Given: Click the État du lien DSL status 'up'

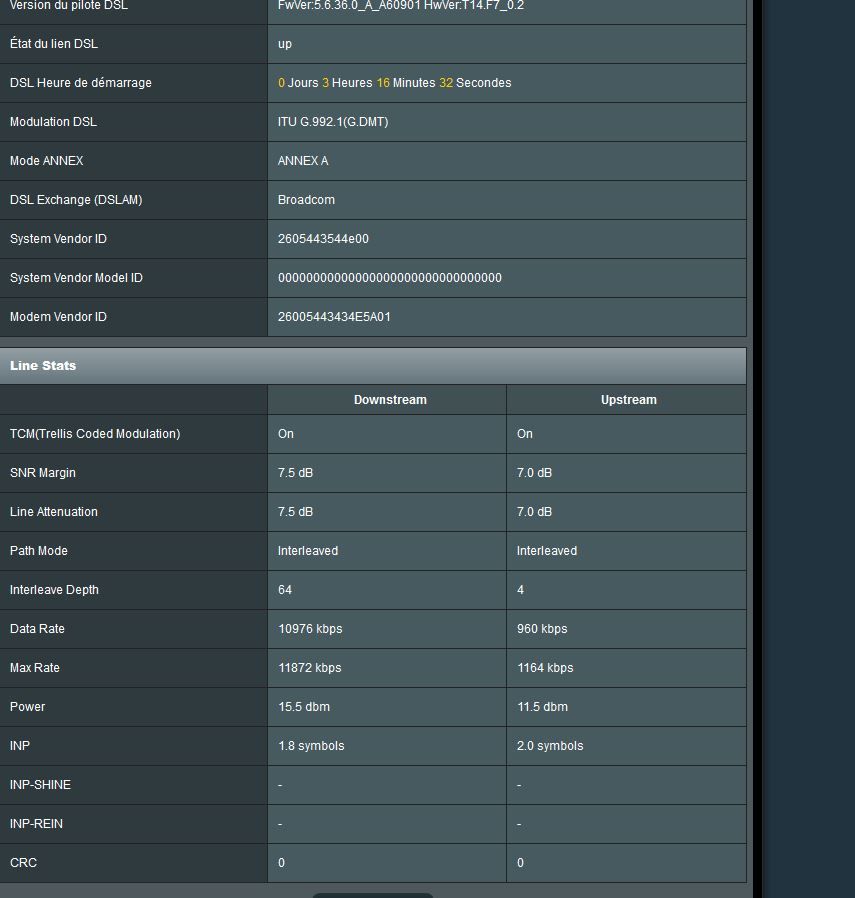Looking at the screenshot, I should point(285,44).
